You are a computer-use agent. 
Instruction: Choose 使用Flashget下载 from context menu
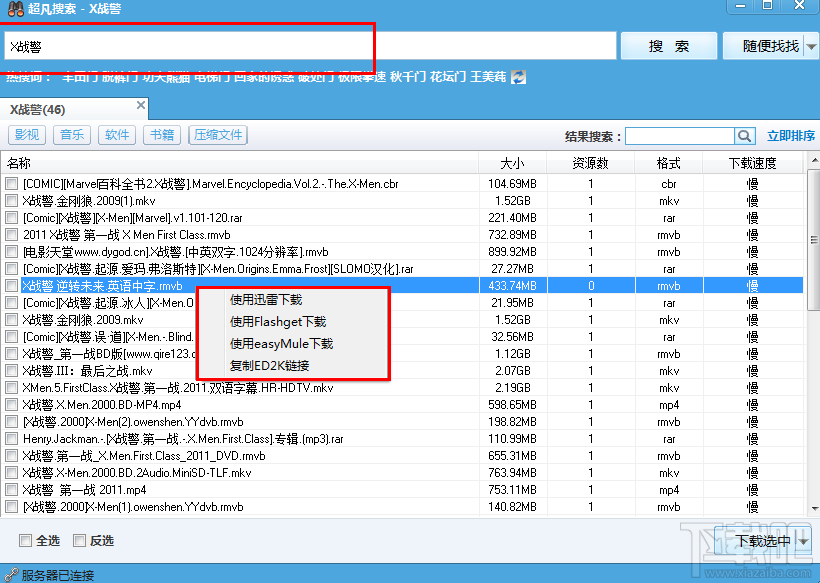click(x=278, y=322)
